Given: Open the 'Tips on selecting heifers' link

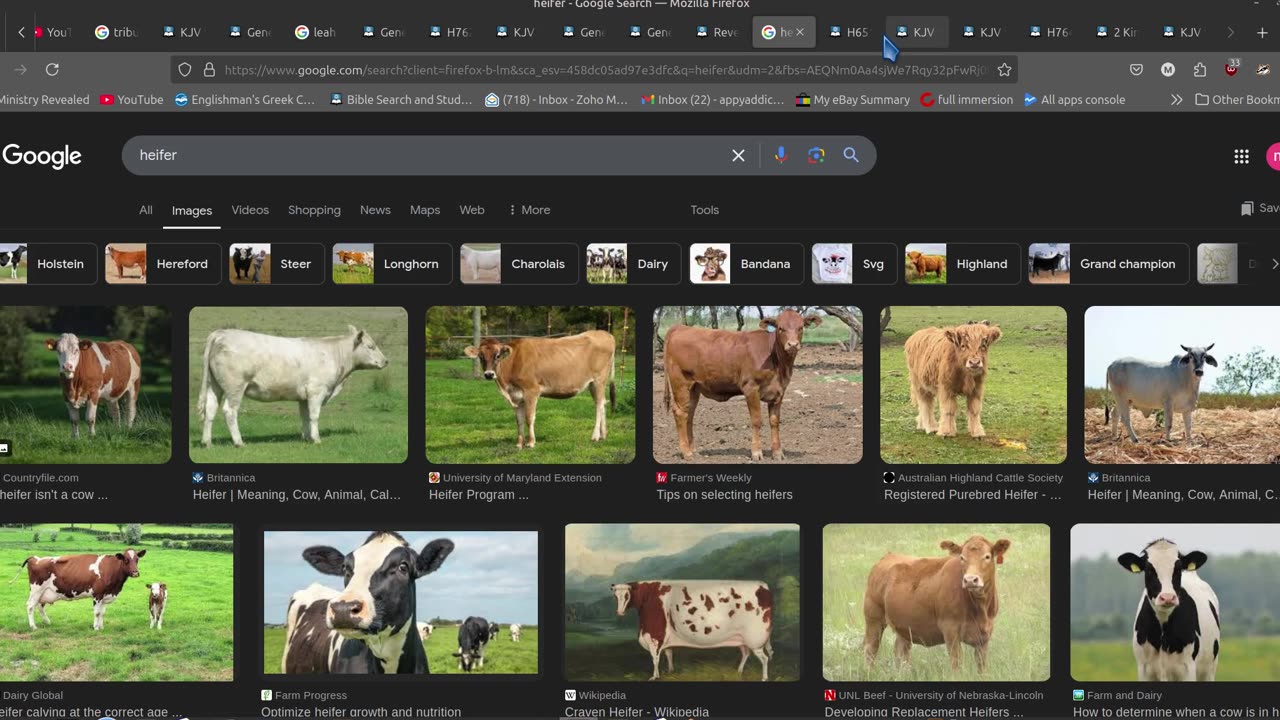Looking at the screenshot, I should [725, 495].
